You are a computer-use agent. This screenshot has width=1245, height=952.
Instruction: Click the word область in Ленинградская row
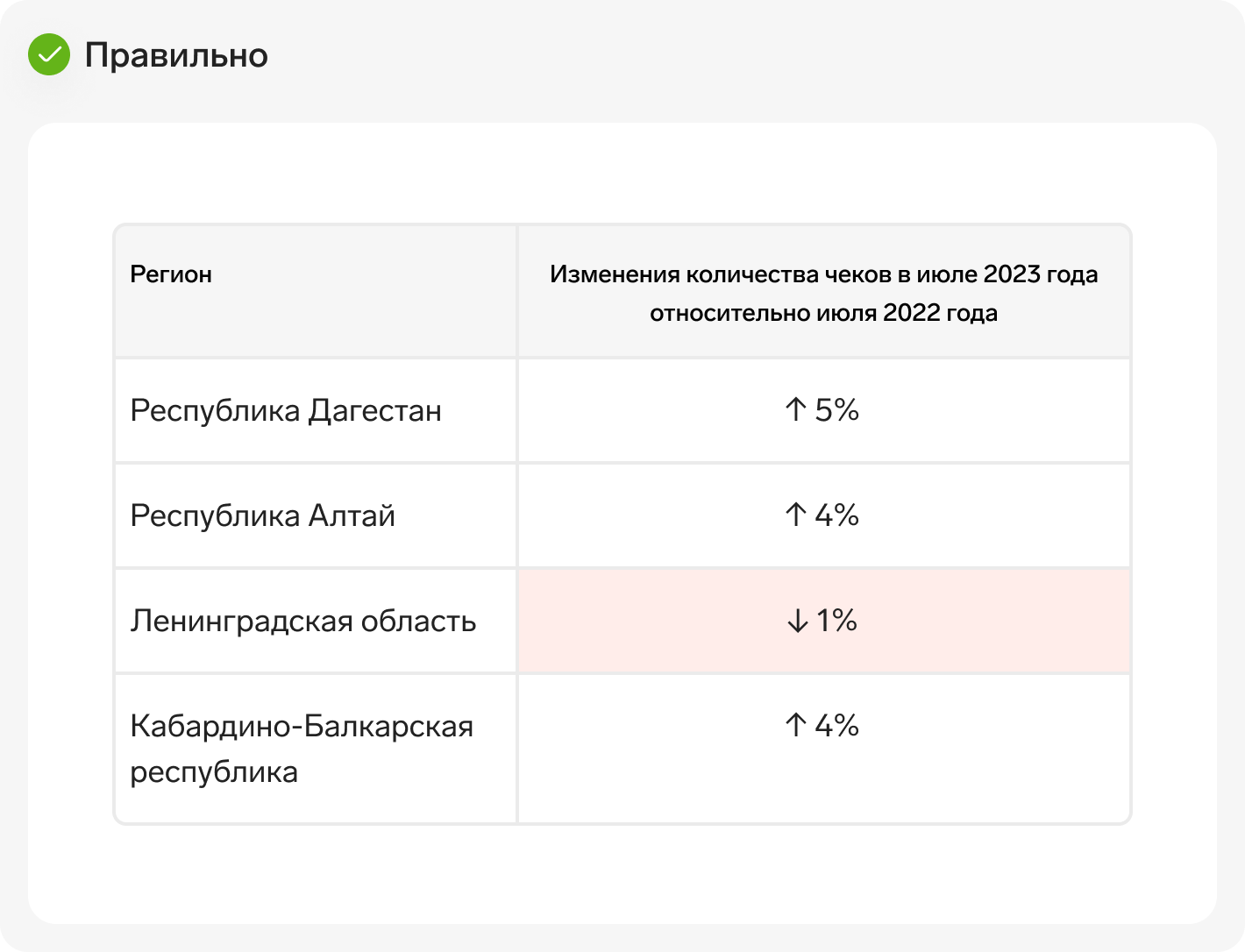tap(419, 621)
